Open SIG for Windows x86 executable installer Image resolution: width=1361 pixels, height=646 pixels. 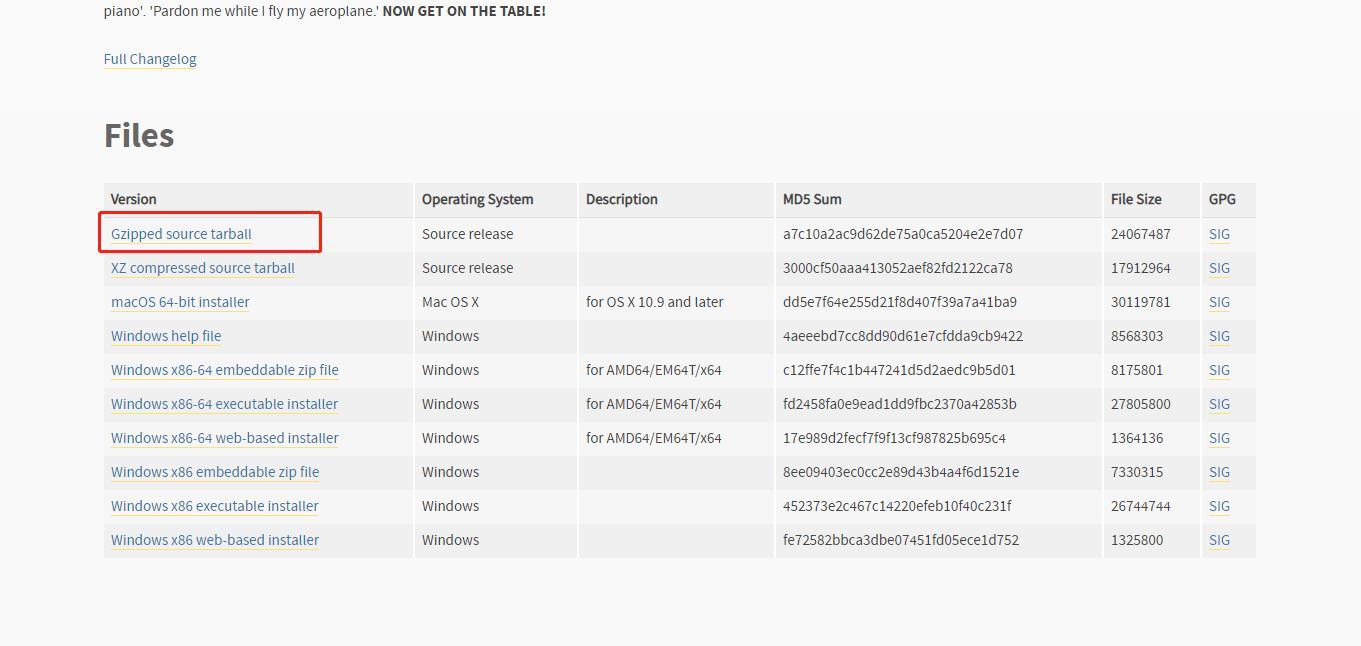(1219, 506)
